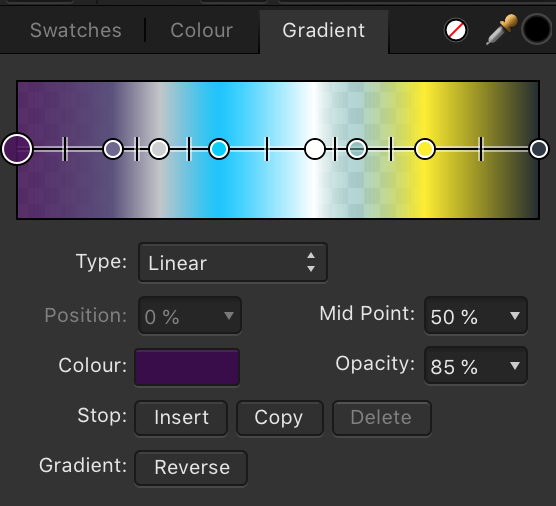This screenshot has height=506, width=556.
Task: Select the dark navy end stop
Action: [x=539, y=149]
